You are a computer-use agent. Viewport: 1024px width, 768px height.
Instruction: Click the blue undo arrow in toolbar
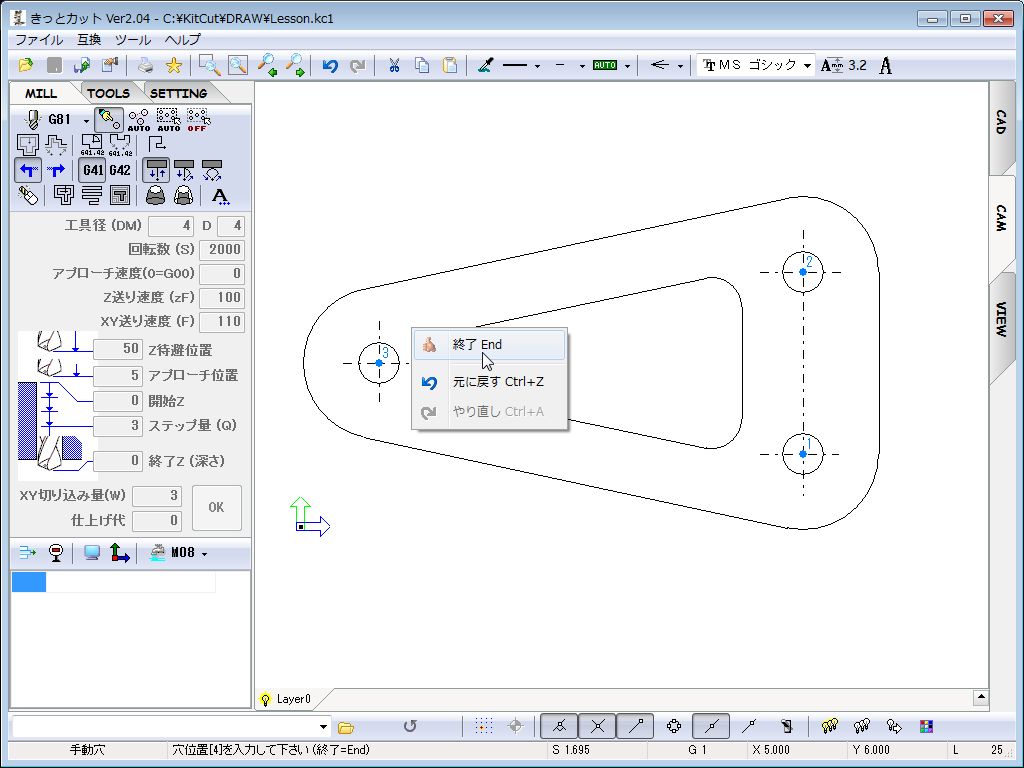[330, 65]
